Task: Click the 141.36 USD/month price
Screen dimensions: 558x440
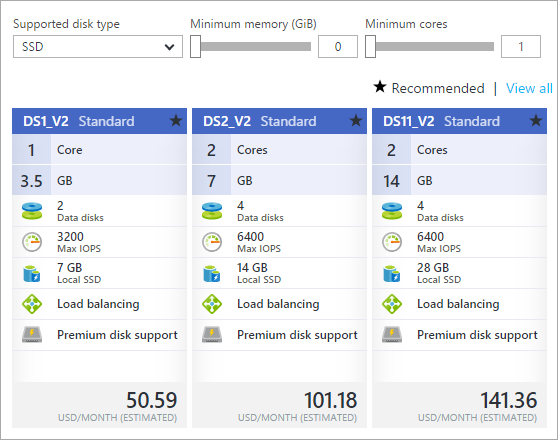Action: (509, 400)
